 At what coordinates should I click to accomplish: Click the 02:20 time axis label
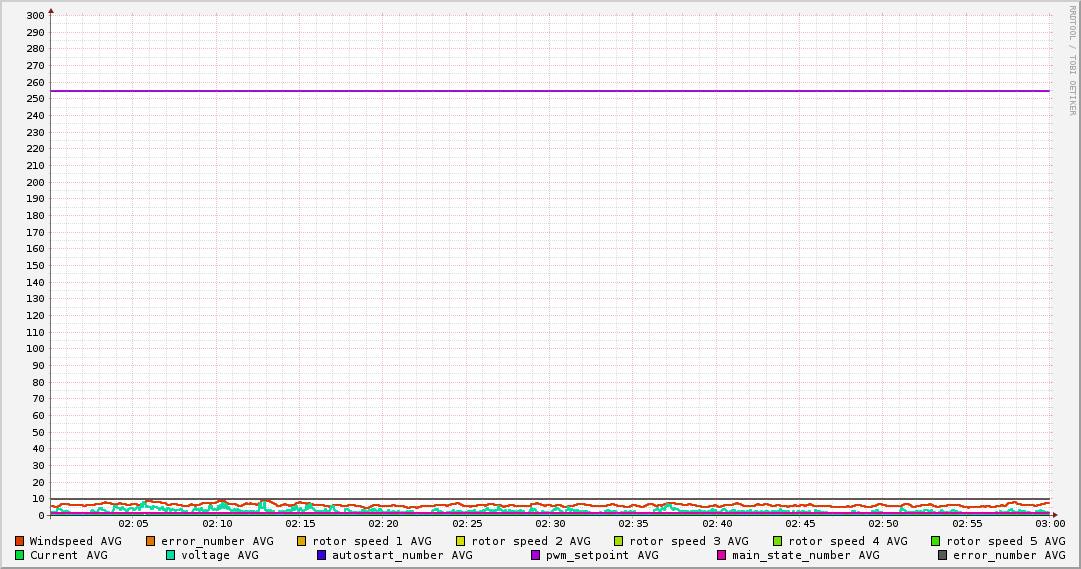tap(383, 524)
